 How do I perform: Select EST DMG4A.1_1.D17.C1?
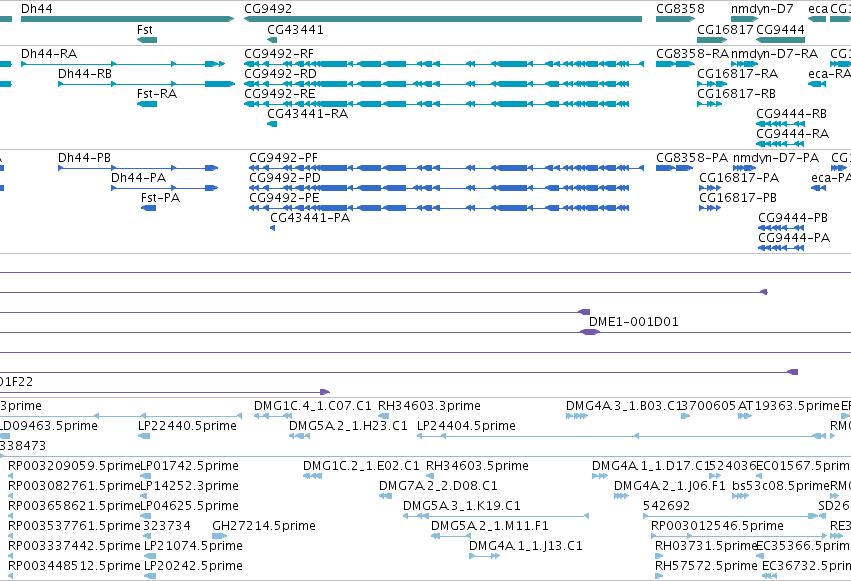pos(600,476)
